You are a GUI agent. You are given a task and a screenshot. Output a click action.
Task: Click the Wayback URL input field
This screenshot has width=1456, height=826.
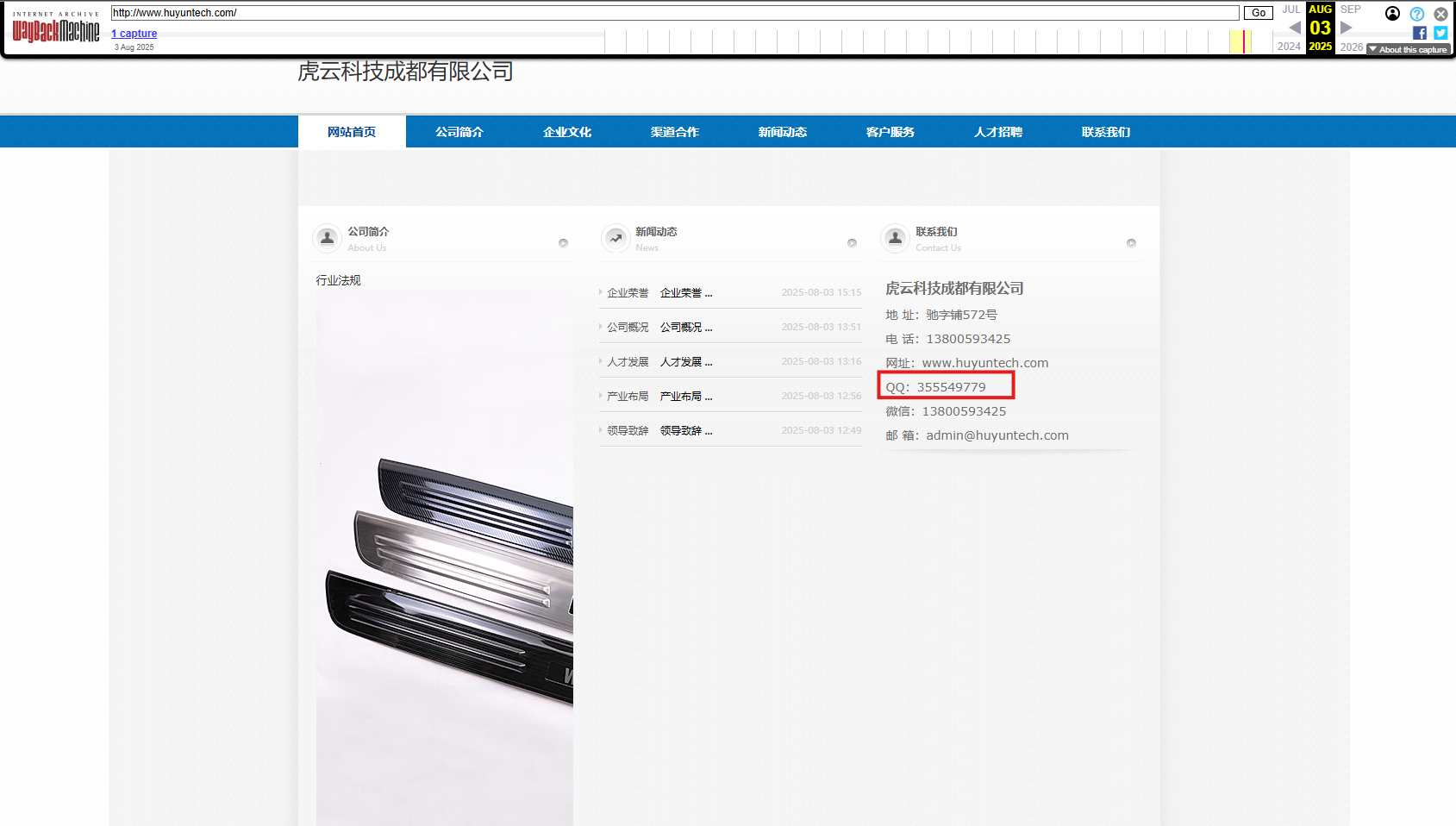click(x=674, y=13)
